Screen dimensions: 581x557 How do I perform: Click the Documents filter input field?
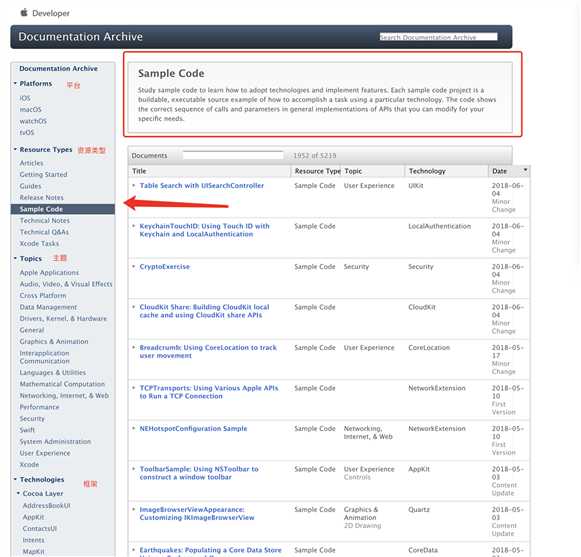click(x=233, y=155)
